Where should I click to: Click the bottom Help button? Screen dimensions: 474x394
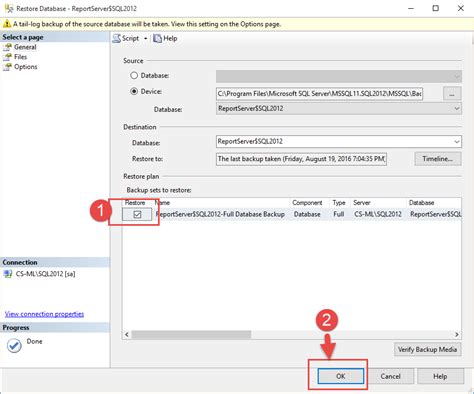click(x=440, y=376)
